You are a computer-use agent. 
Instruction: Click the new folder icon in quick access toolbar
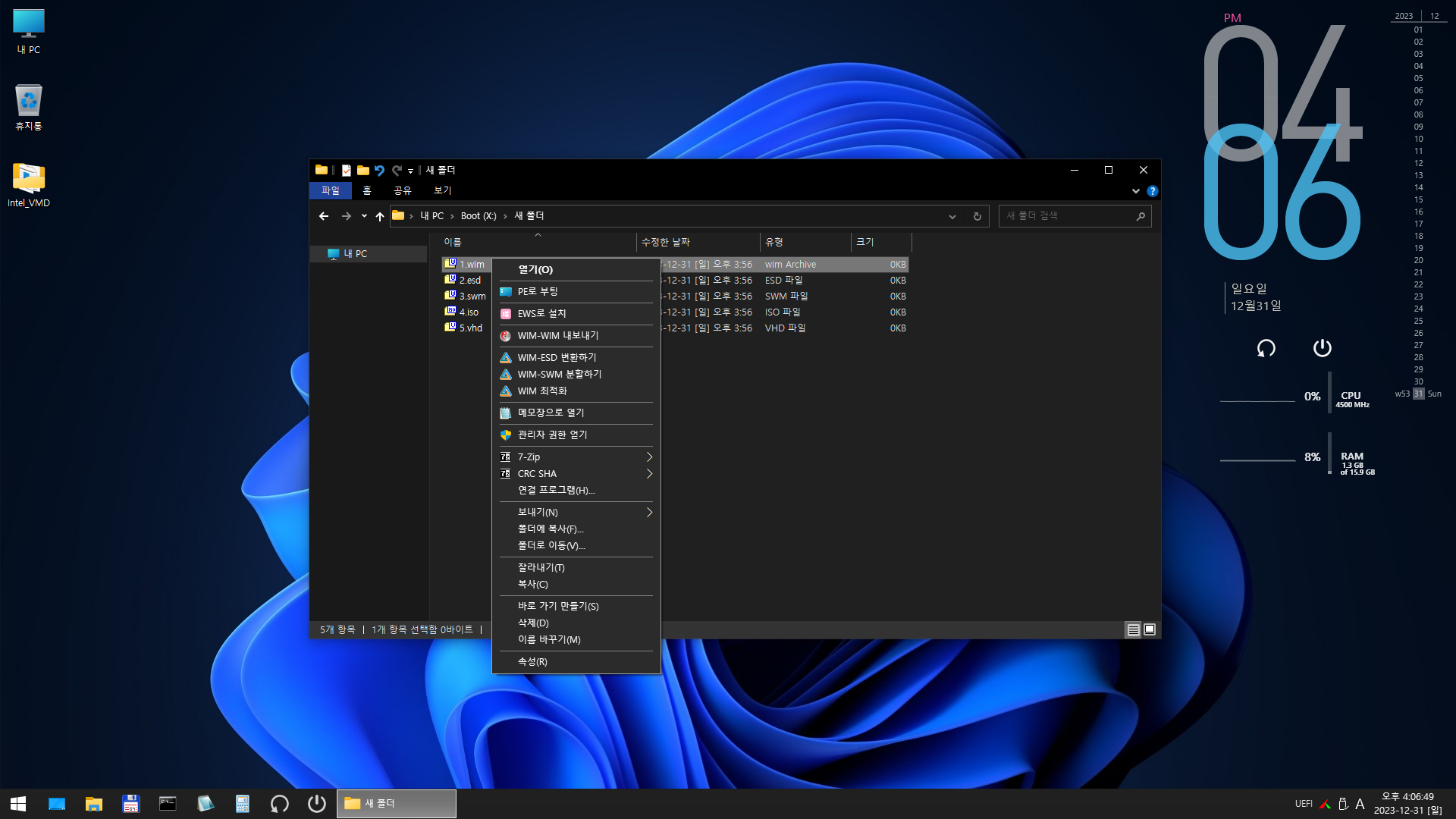pos(363,171)
